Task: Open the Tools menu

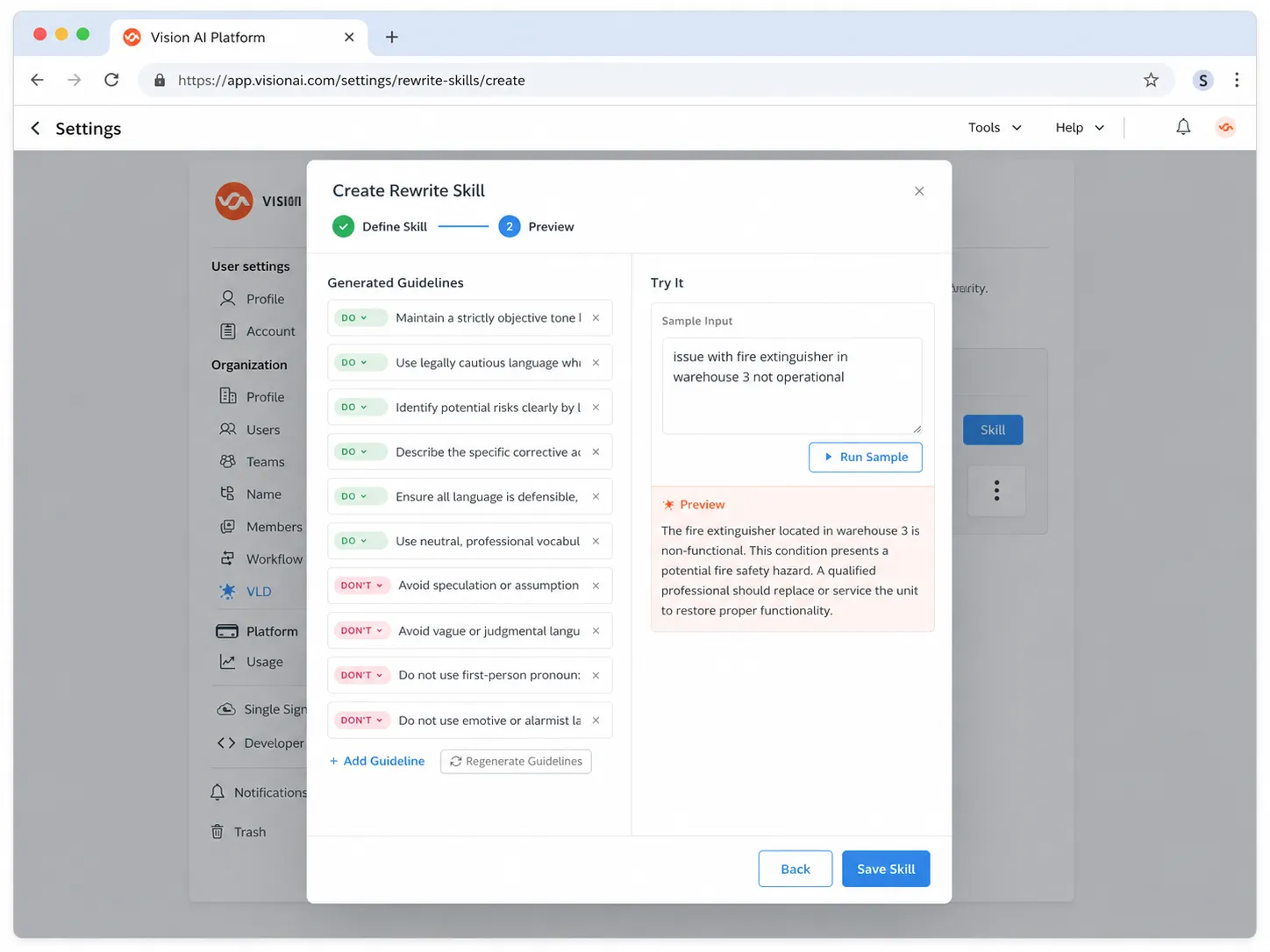Action: click(x=995, y=128)
